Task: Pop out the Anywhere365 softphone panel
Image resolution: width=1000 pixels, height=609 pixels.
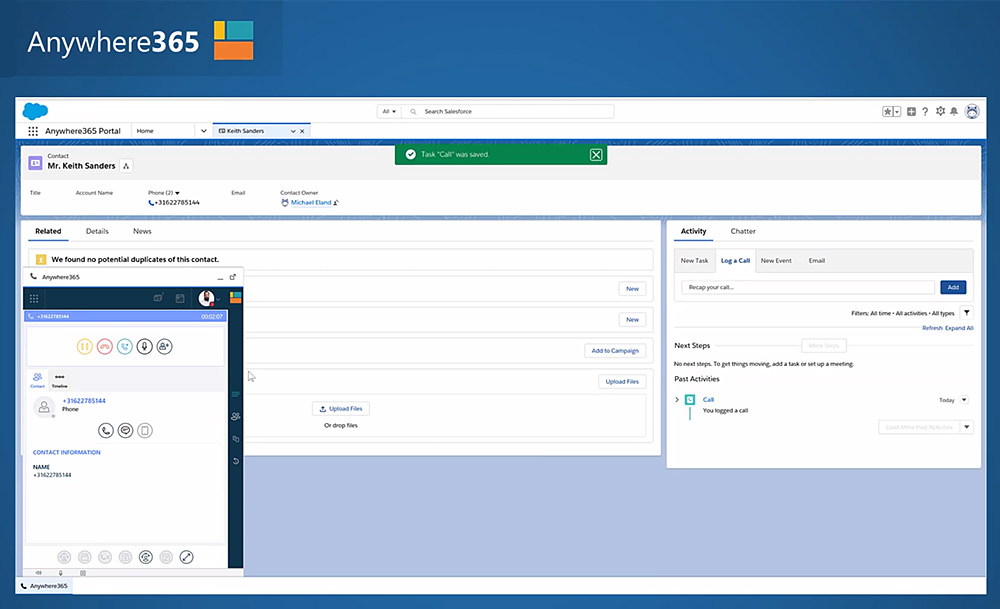Action: point(233,277)
